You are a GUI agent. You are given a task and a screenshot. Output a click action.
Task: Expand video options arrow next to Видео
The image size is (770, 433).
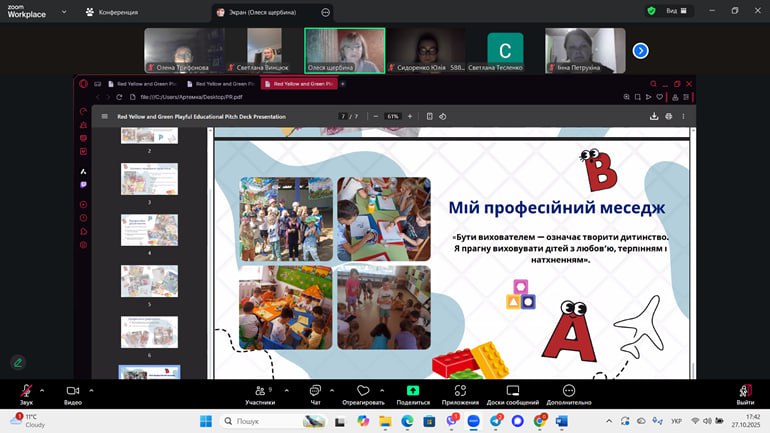pyautogui.click(x=91, y=391)
